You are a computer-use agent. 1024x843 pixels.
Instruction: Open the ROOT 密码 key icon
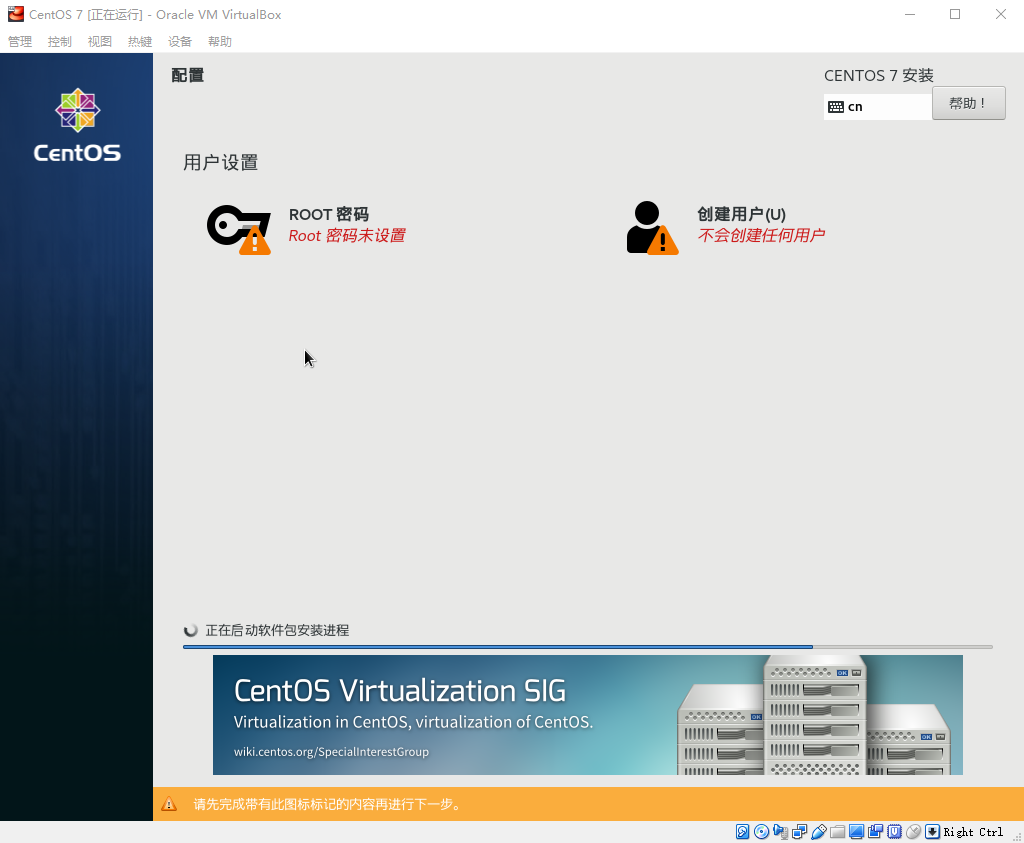[x=239, y=229]
